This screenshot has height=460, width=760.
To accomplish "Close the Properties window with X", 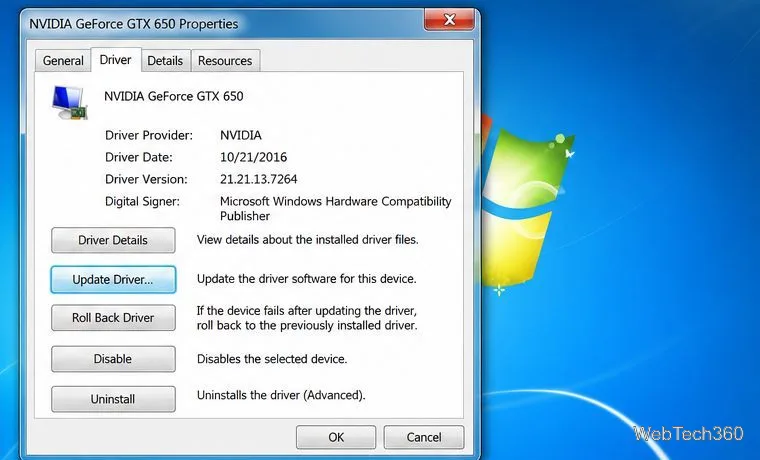I will (449, 19).
